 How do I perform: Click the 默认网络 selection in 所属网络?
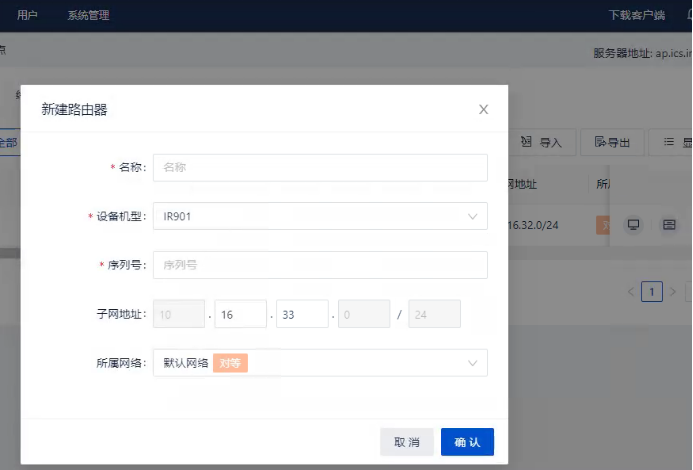(x=186, y=363)
